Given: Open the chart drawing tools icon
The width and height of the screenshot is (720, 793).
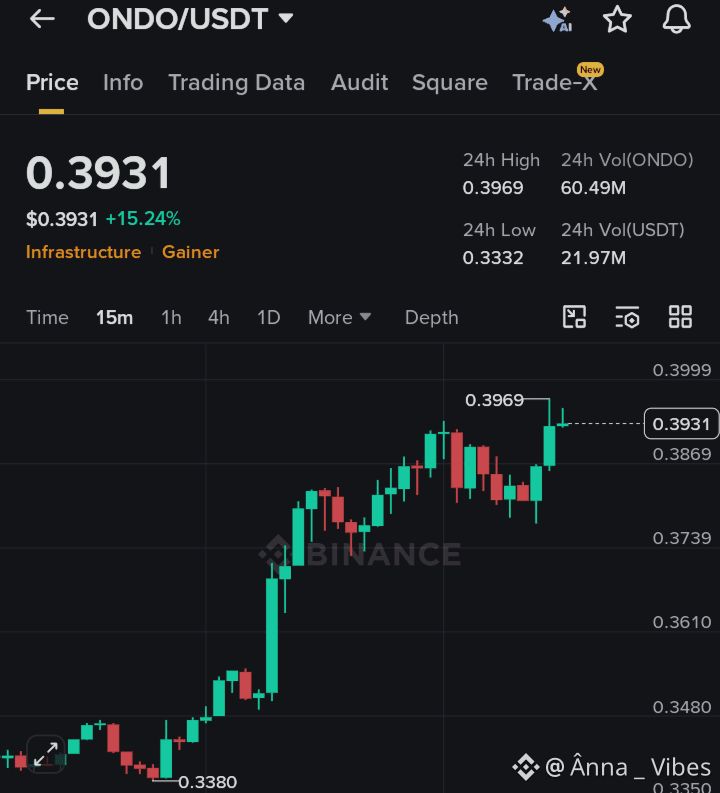Looking at the screenshot, I should click(574, 317).
